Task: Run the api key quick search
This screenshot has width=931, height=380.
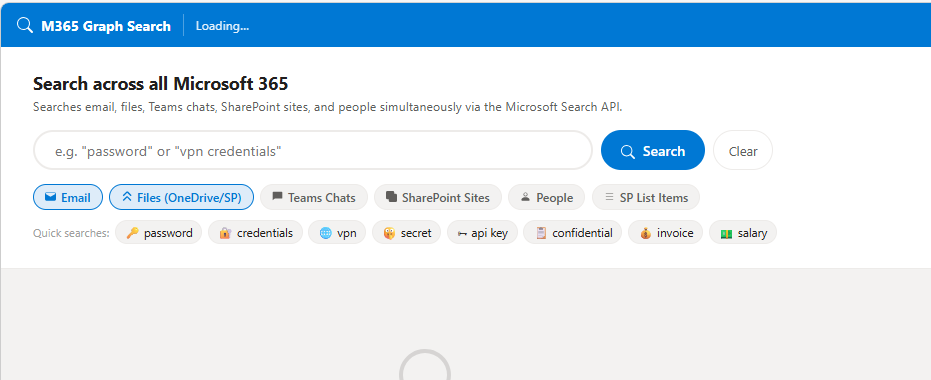Action: coord(482,232)
